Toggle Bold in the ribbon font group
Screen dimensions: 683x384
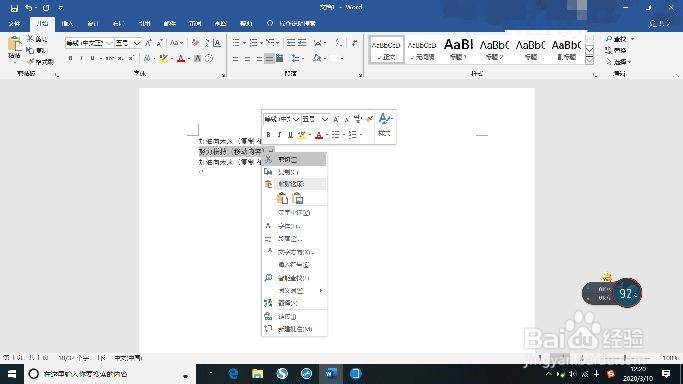coord(70,58)
